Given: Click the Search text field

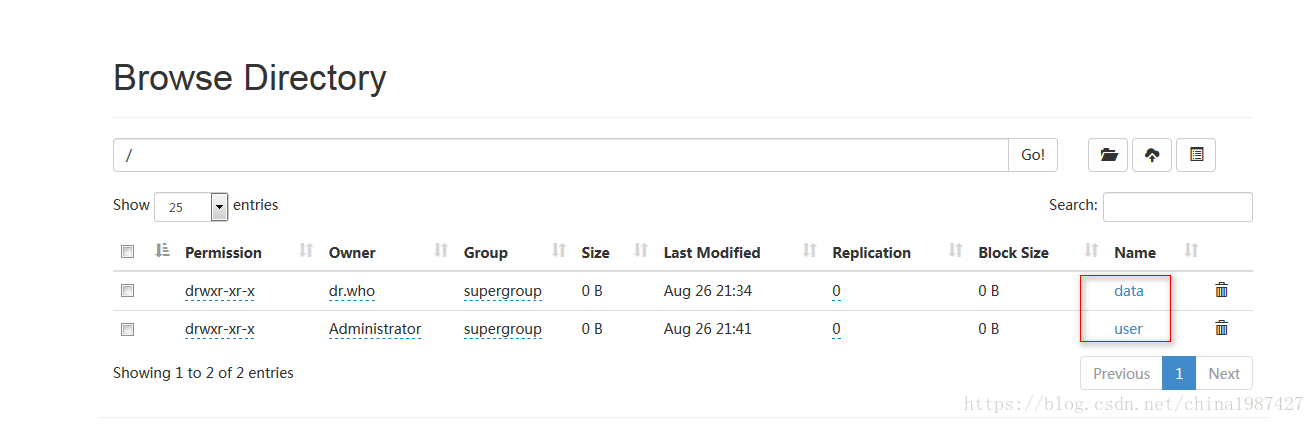Looking at the screenshot, I should pos(1177,207).
